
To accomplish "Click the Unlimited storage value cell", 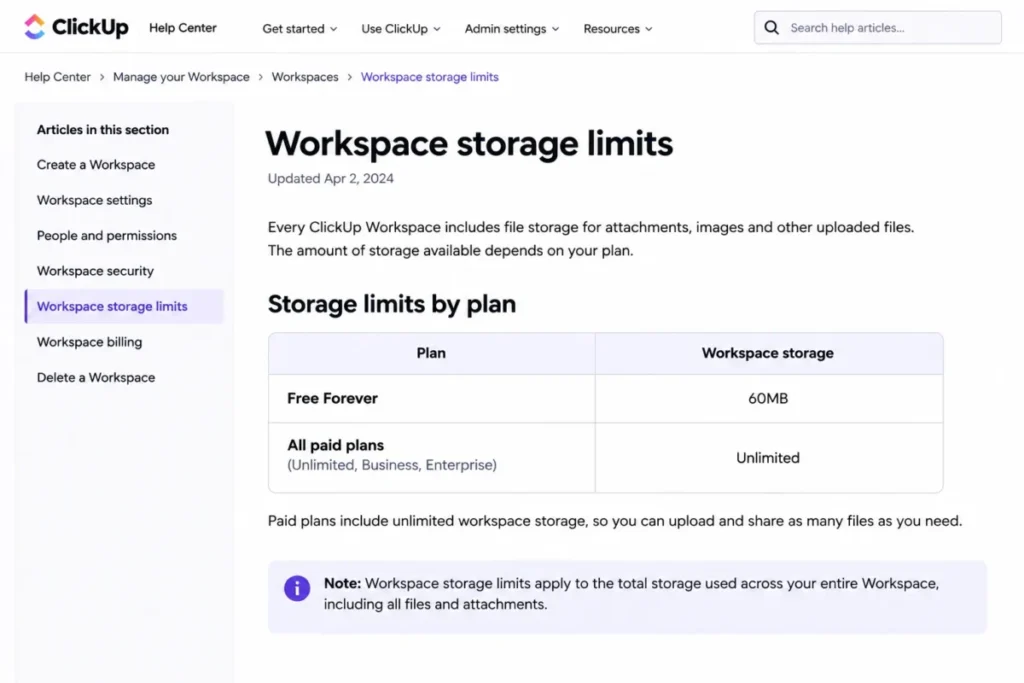I will click(x=769, y=458).
